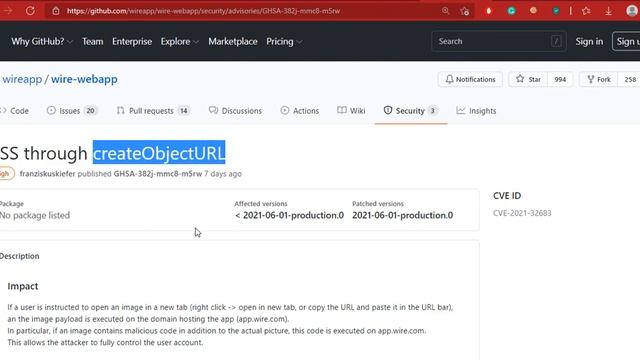Open the wireapp owner link
Screen dimensions: 640x360
tap(22, 79)
